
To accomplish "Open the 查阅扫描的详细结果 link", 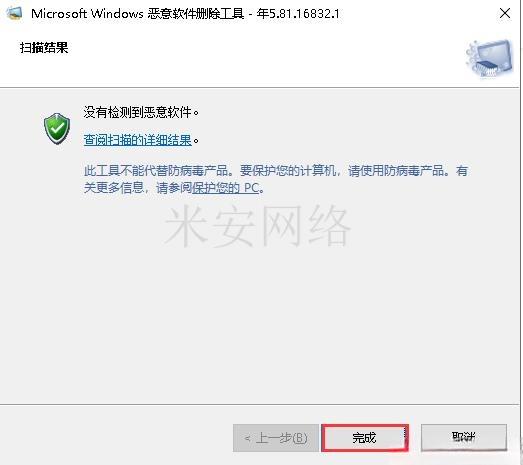I will [138, 140].
